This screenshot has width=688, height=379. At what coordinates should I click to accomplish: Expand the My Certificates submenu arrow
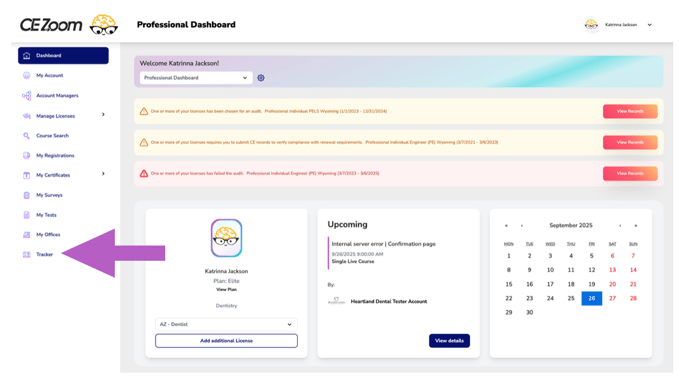(x=103, y=174)
